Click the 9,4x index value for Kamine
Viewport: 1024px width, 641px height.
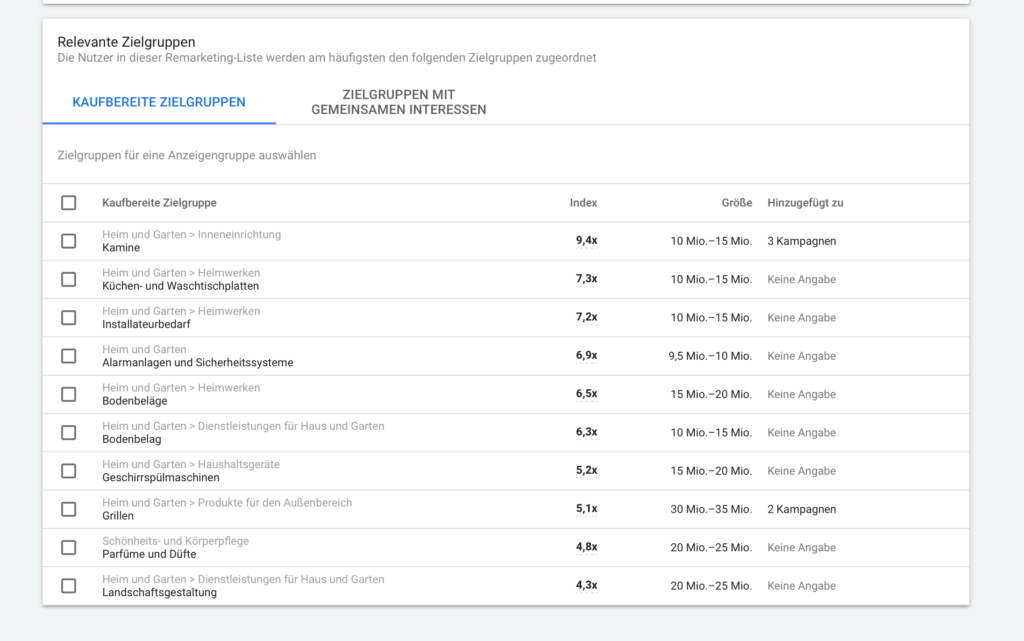[586, 241]
